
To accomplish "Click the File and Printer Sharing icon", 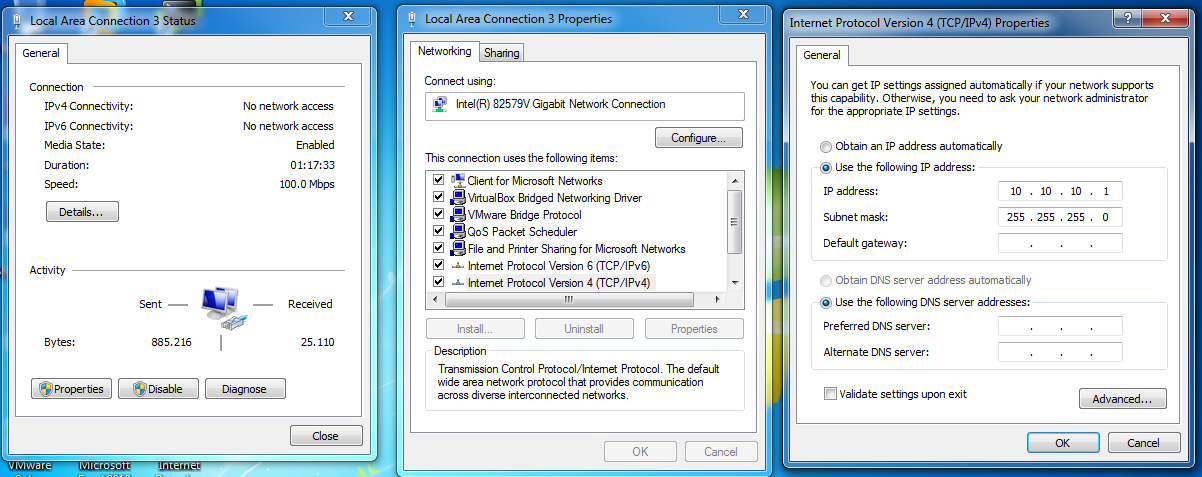I will click(x=458, y=249).
